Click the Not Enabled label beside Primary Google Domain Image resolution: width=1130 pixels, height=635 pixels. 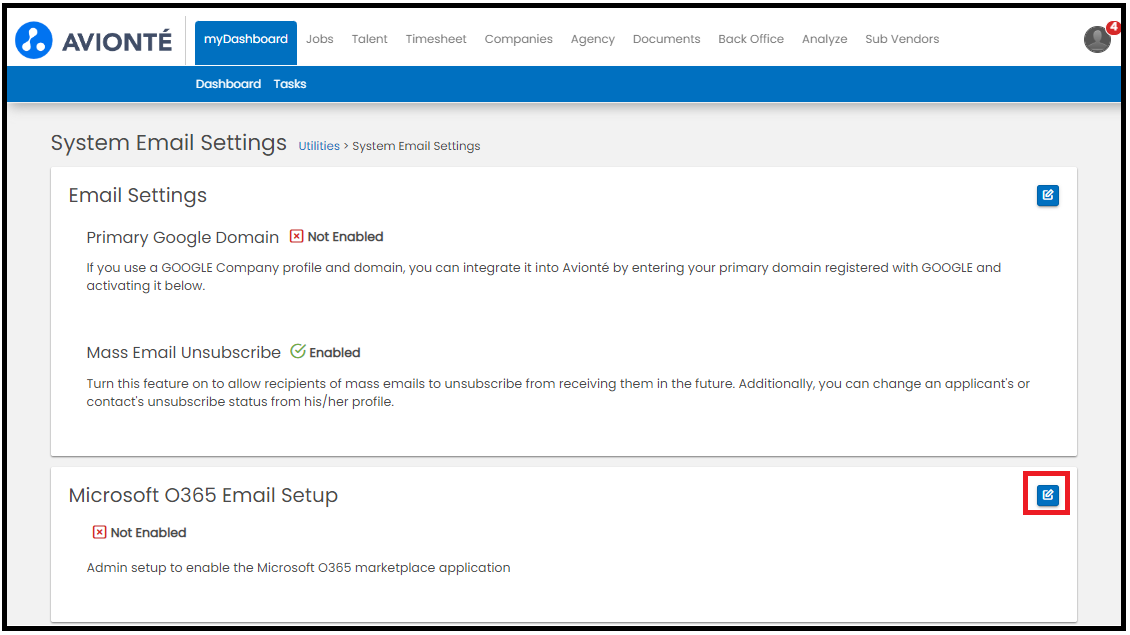(345, 236)
